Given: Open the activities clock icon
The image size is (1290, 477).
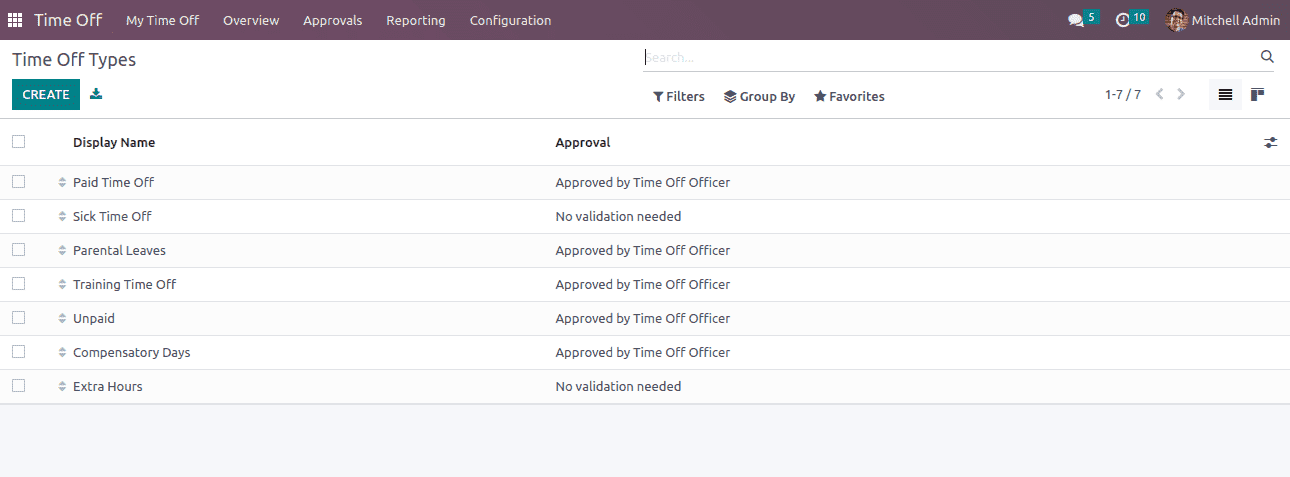Looking at the screenshot, I should click(x=1122, y=20).
